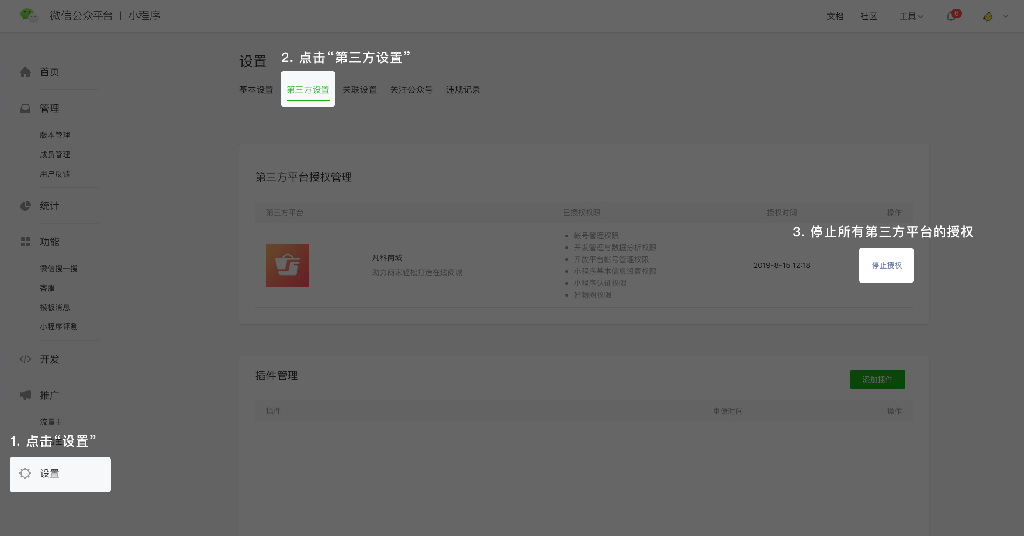Expand the 工具 dropdown in top bar
The width and height of the screenshot is (1024, 536).
910,17
